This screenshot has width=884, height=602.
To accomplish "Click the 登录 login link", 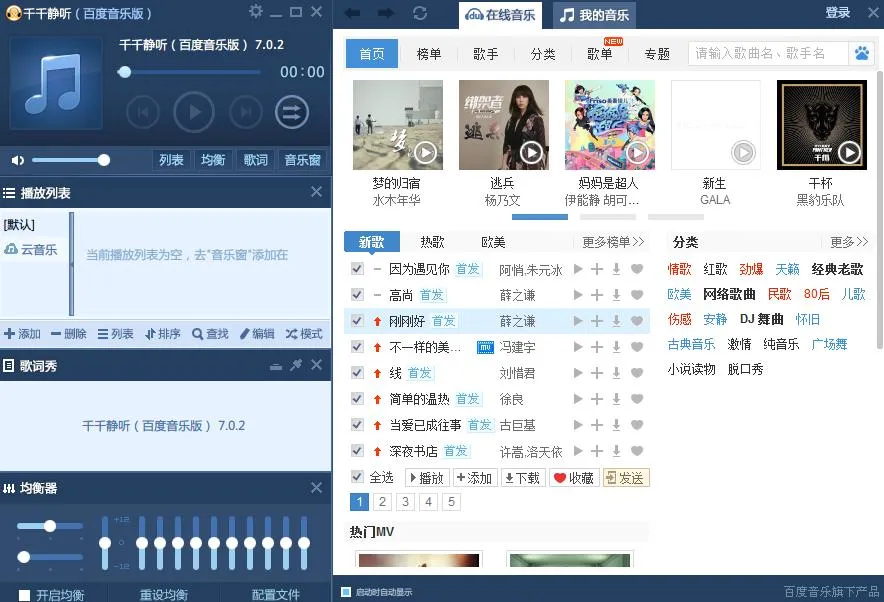I will click(x=838, y=12).
